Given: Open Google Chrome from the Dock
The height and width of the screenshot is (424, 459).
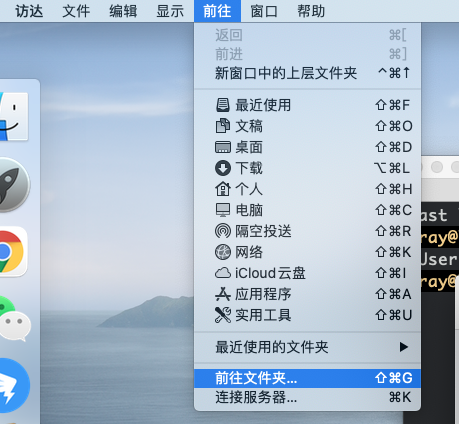Looking at the screenshot, I should (11, 252).
